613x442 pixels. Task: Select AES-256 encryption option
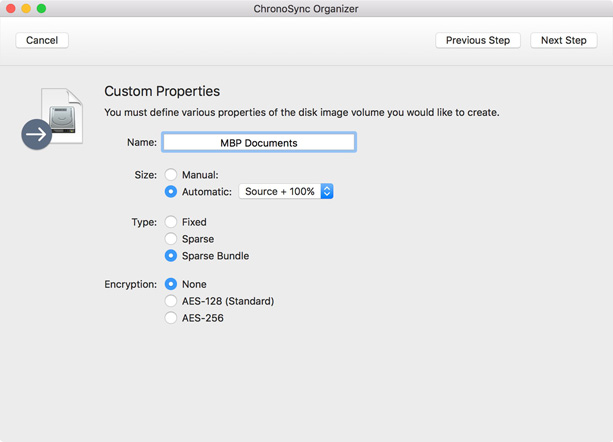(x=171, y=318)
